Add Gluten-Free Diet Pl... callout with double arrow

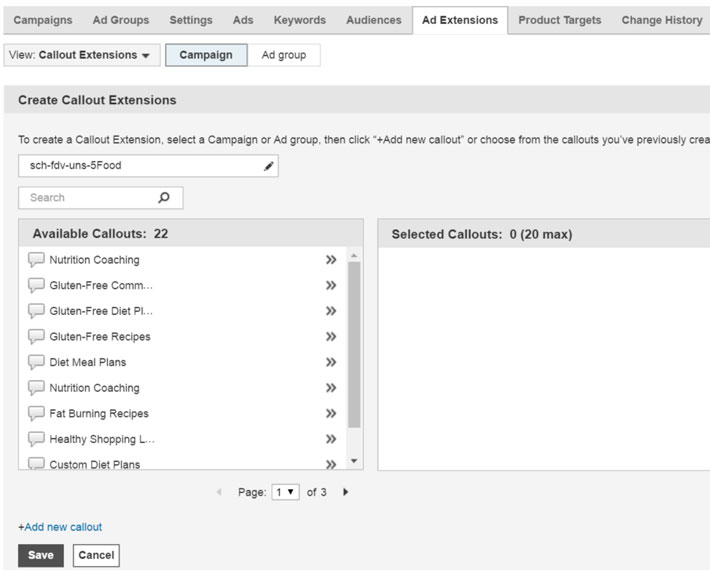[x=331, y=311]
